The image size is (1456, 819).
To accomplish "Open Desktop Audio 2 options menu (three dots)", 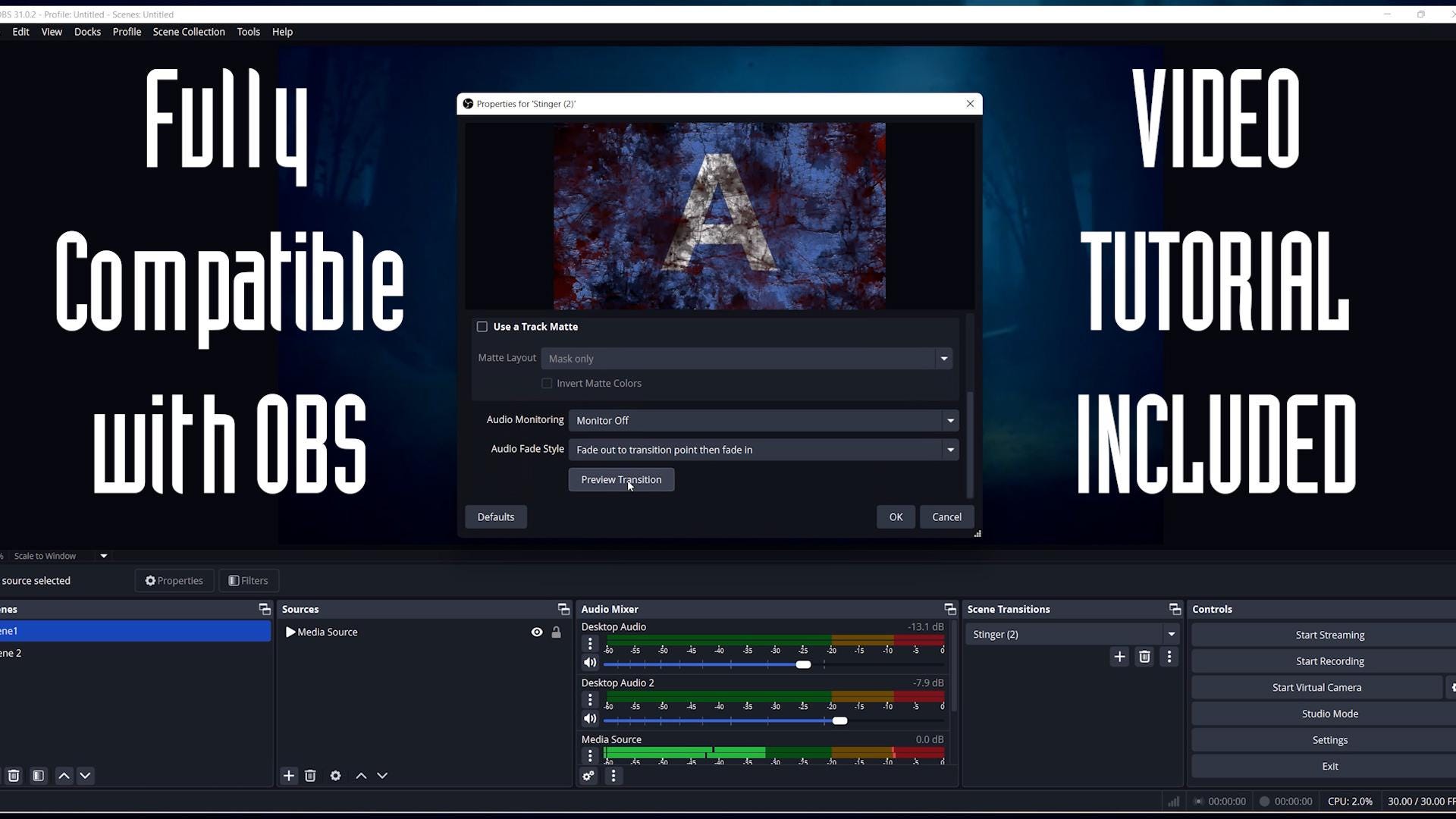I will (x=590, y=699).
